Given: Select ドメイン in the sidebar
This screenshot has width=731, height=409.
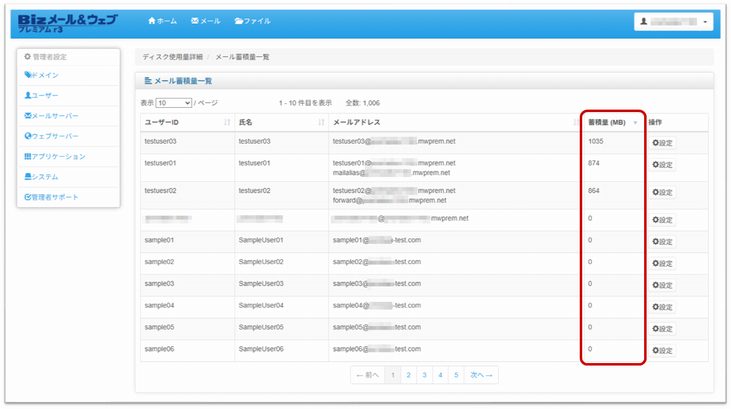Looking at the screenshot, I should tap(42, 75).
